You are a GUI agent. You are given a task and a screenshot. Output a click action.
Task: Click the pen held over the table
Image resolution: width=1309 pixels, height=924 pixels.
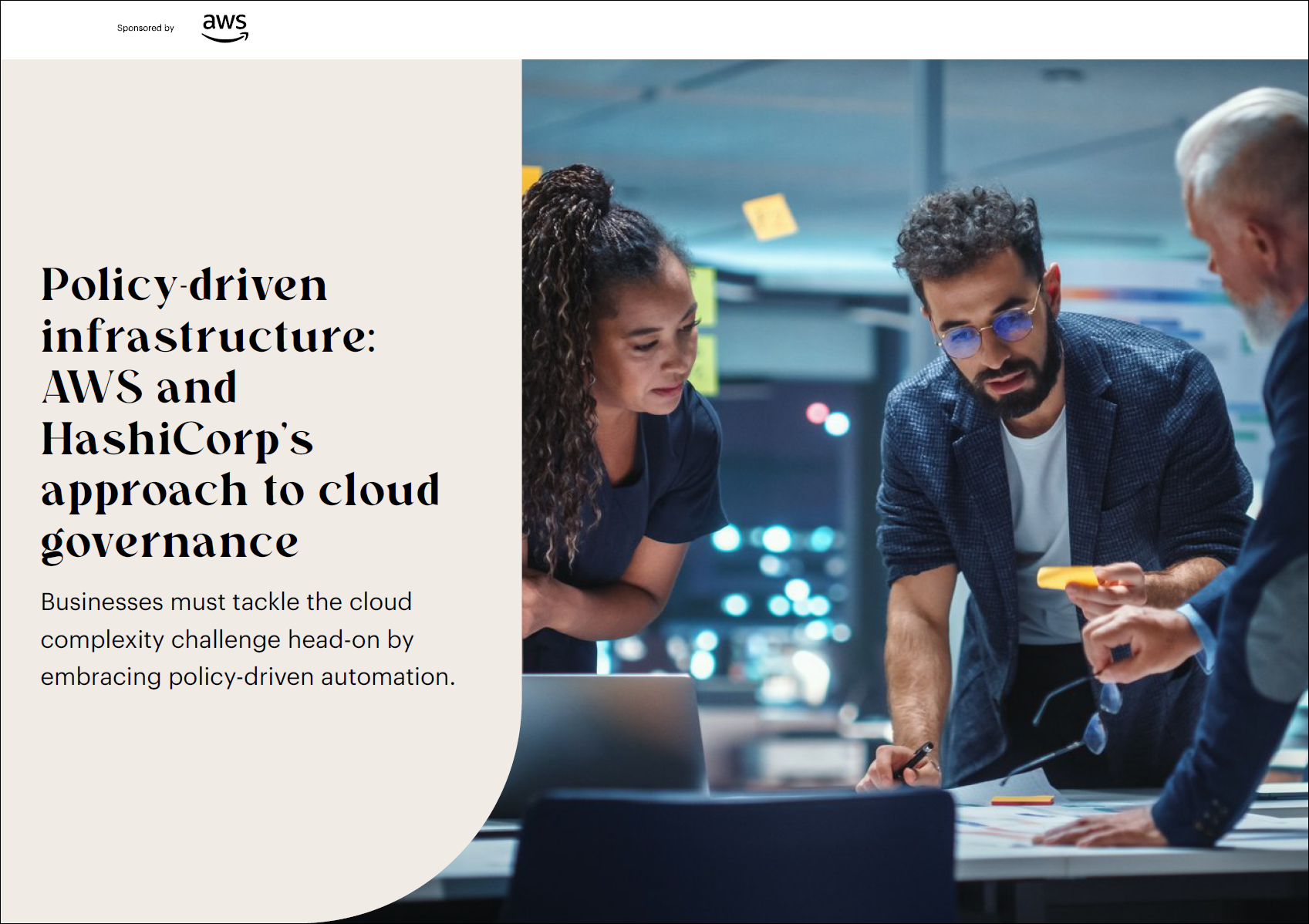click(914, 760)
